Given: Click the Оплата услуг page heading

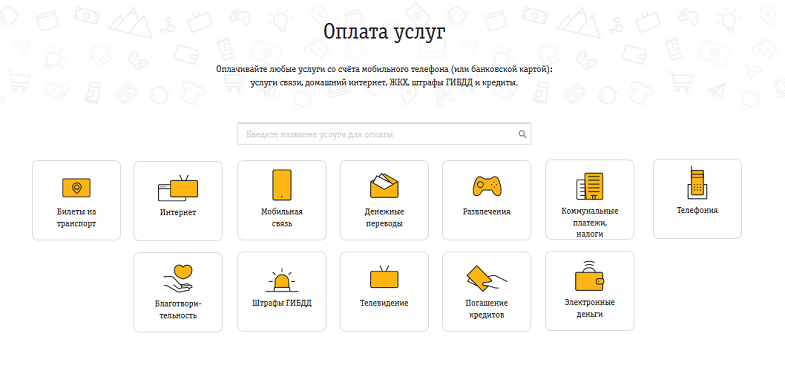Looking at the screenshot, I should (x=384, y=32).
